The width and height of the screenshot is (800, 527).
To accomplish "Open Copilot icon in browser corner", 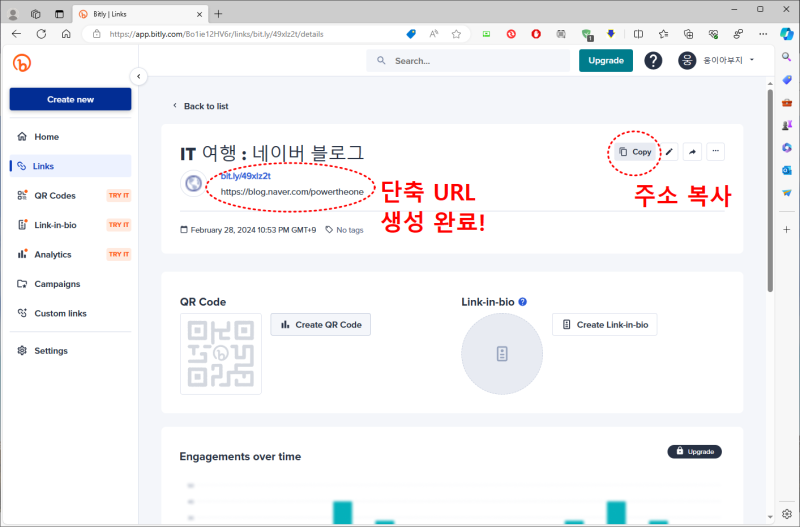I will pyautogui.click(x=786, y=34).
